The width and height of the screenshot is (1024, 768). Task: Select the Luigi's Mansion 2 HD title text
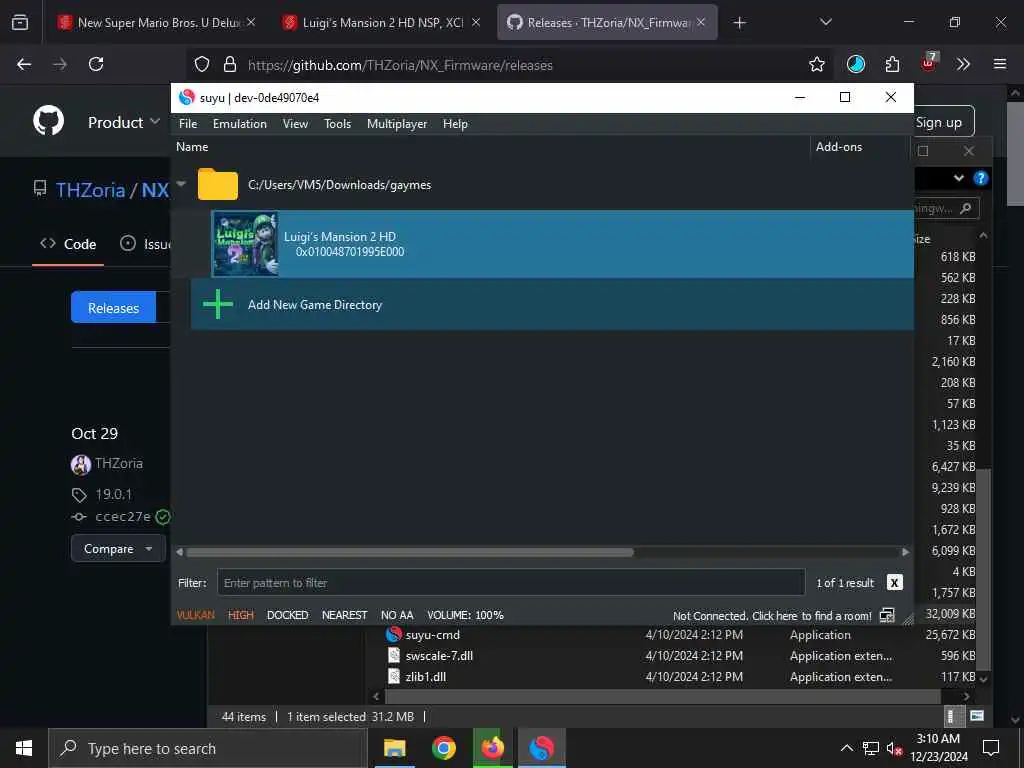[x=340, y=236]
